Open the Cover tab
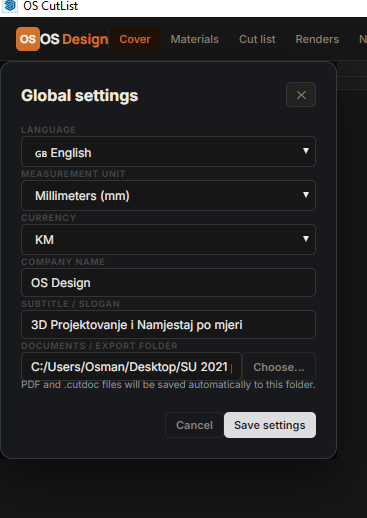 [x=135, y=39]
